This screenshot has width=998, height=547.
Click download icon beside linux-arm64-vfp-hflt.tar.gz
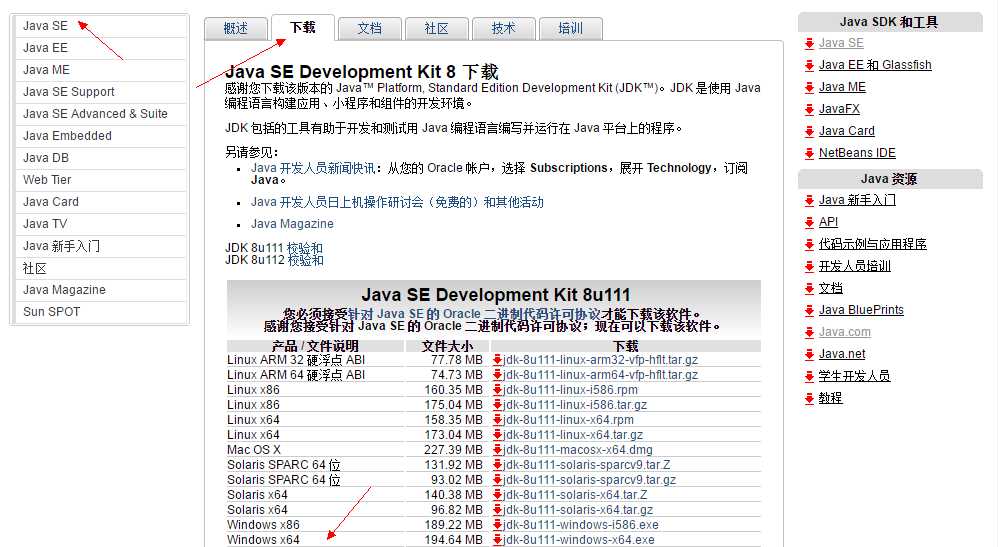coord(497,375)
